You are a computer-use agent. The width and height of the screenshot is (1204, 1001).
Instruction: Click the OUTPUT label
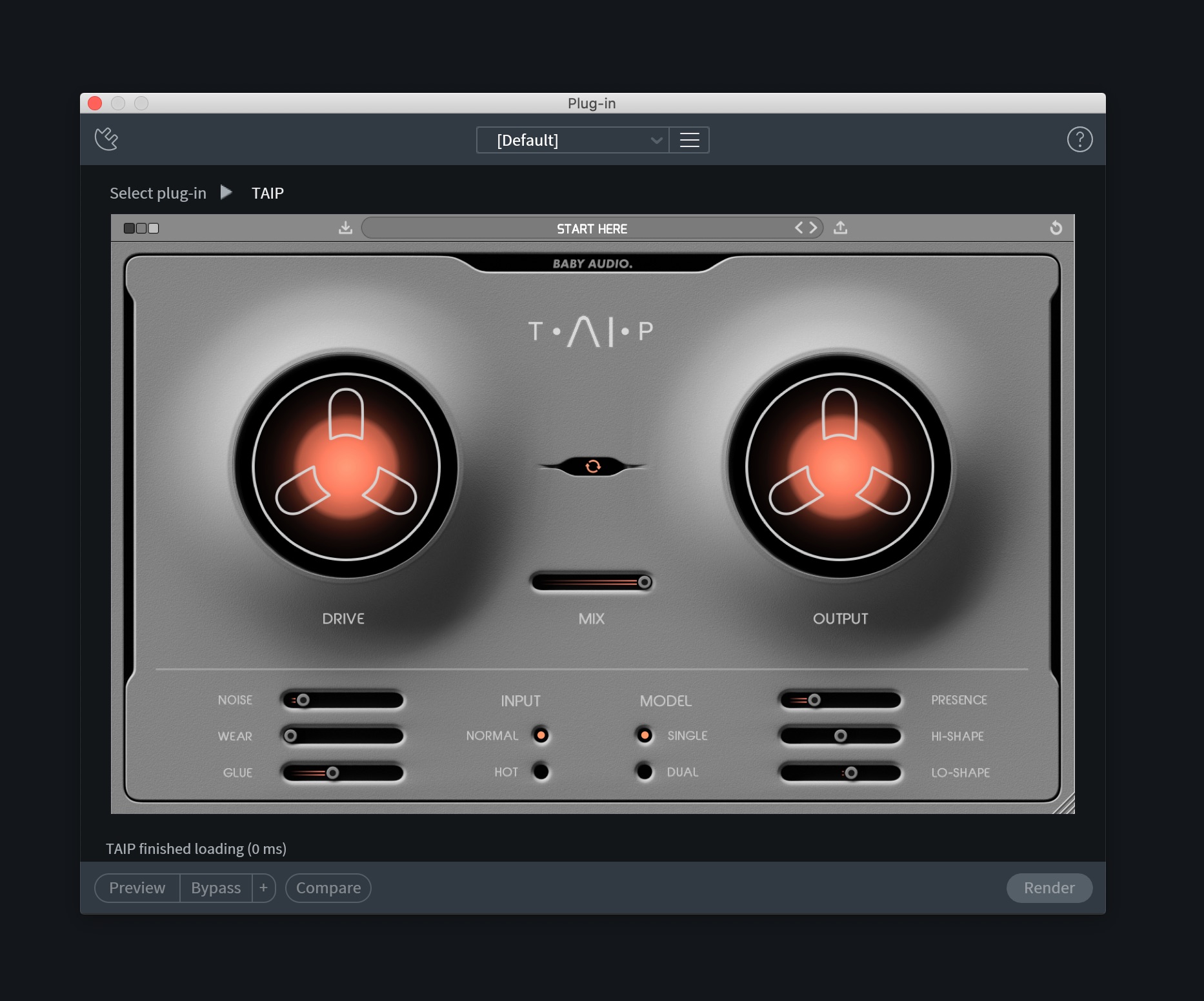(840, 619)
